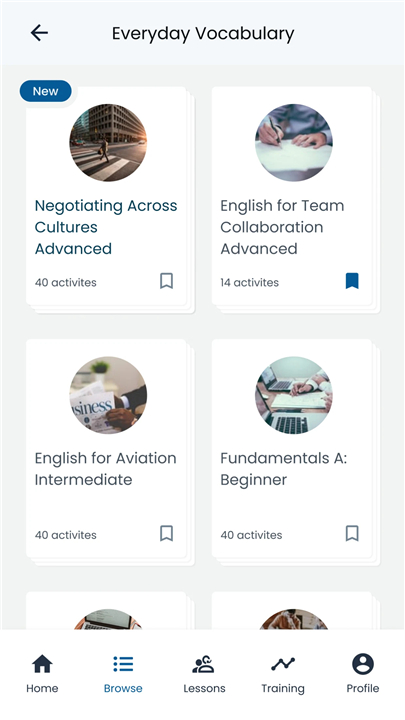Open Home via the house icon
The height and width of the screenshot is (720, 405).
coord(42,664)
